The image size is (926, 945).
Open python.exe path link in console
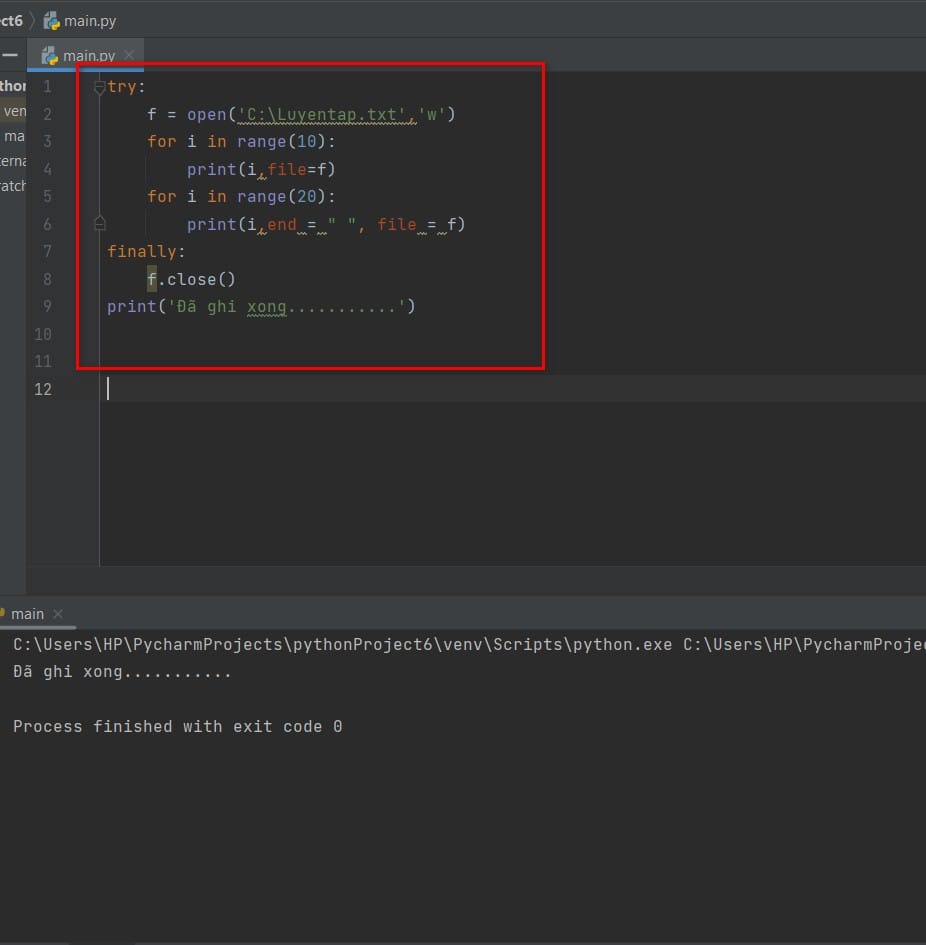[342, 644]
